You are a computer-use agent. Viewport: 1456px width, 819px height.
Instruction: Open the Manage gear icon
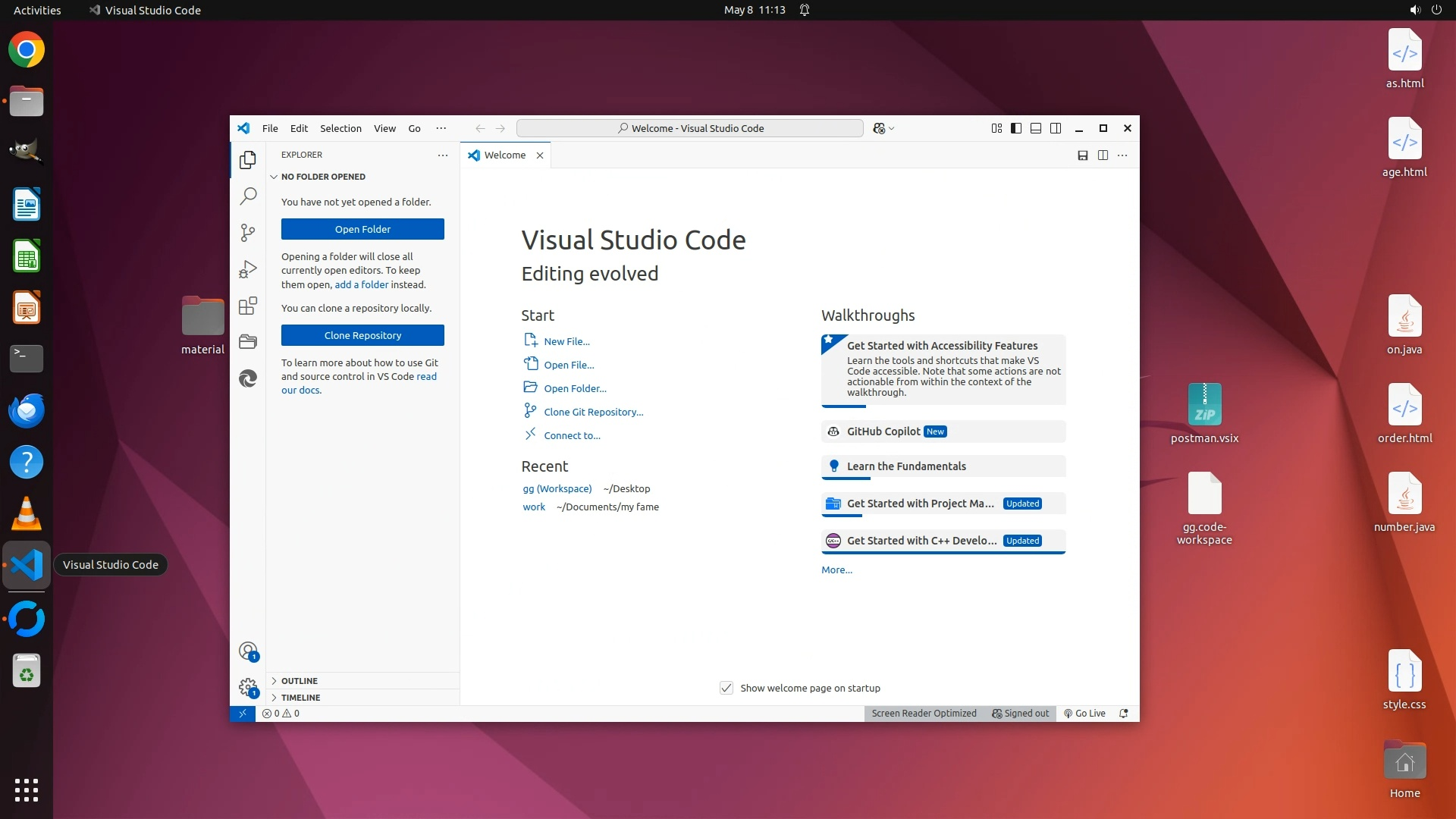pos(248,687)
